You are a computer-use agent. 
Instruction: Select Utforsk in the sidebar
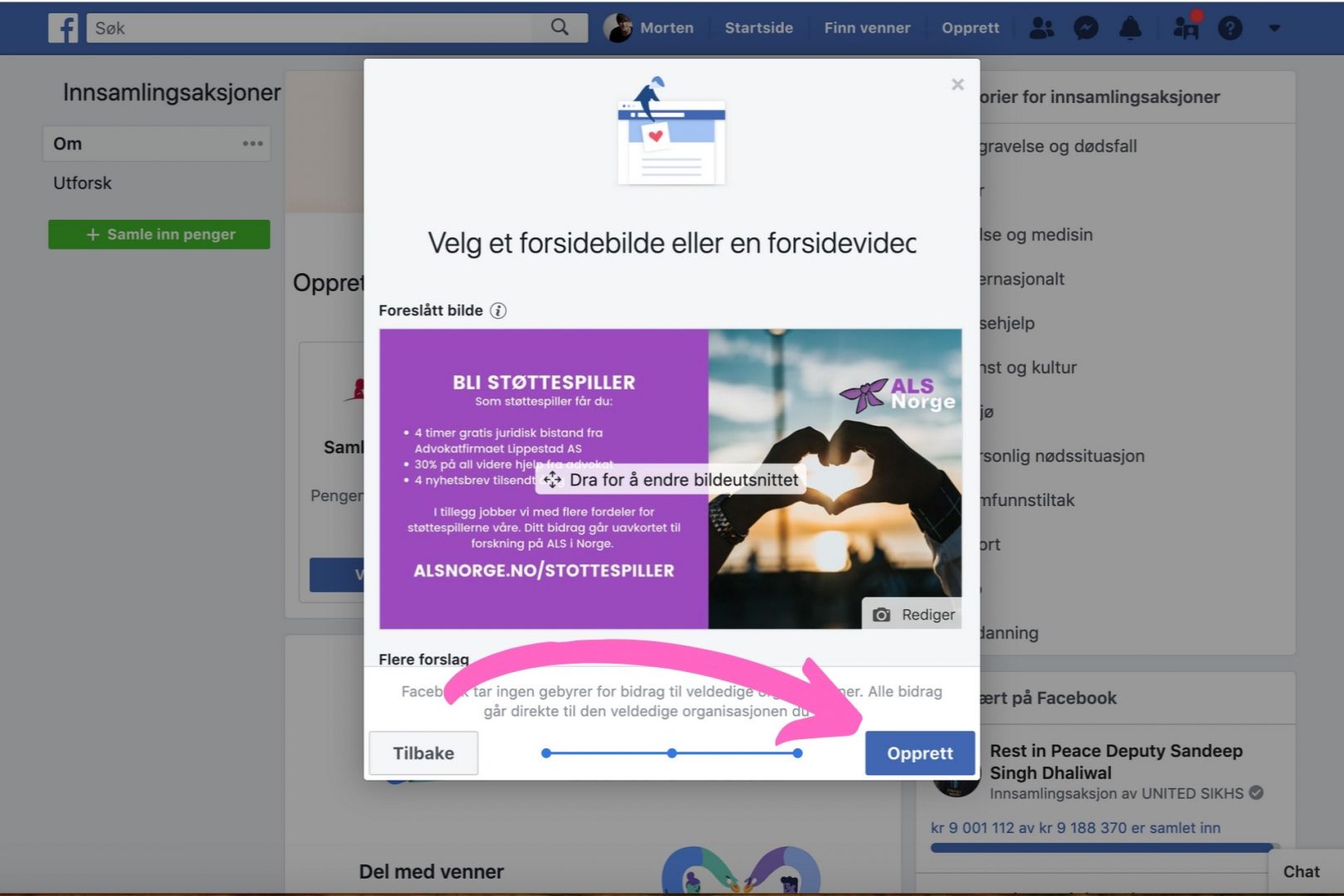pos(82,183)
